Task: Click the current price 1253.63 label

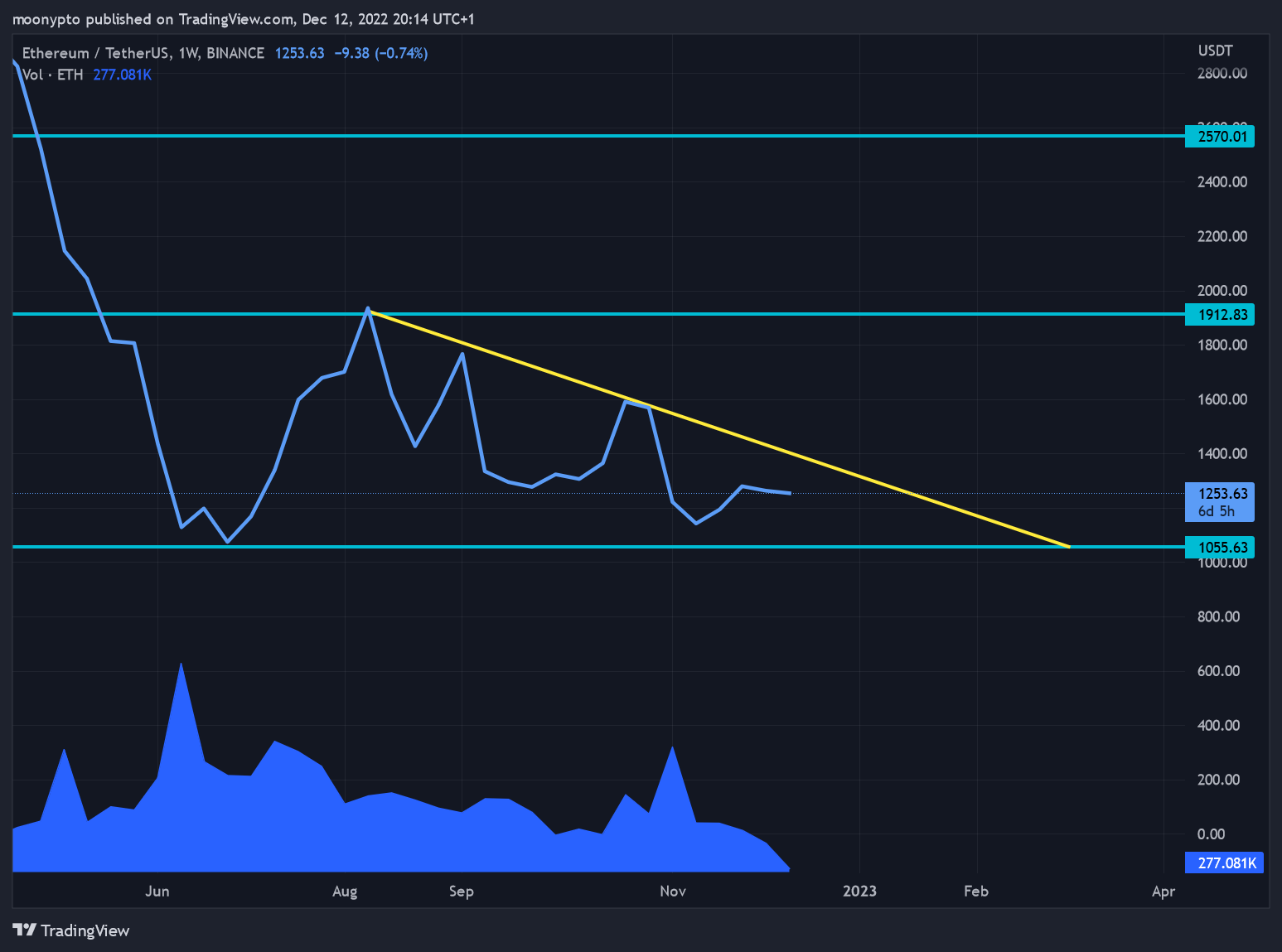Action: 1219,502
